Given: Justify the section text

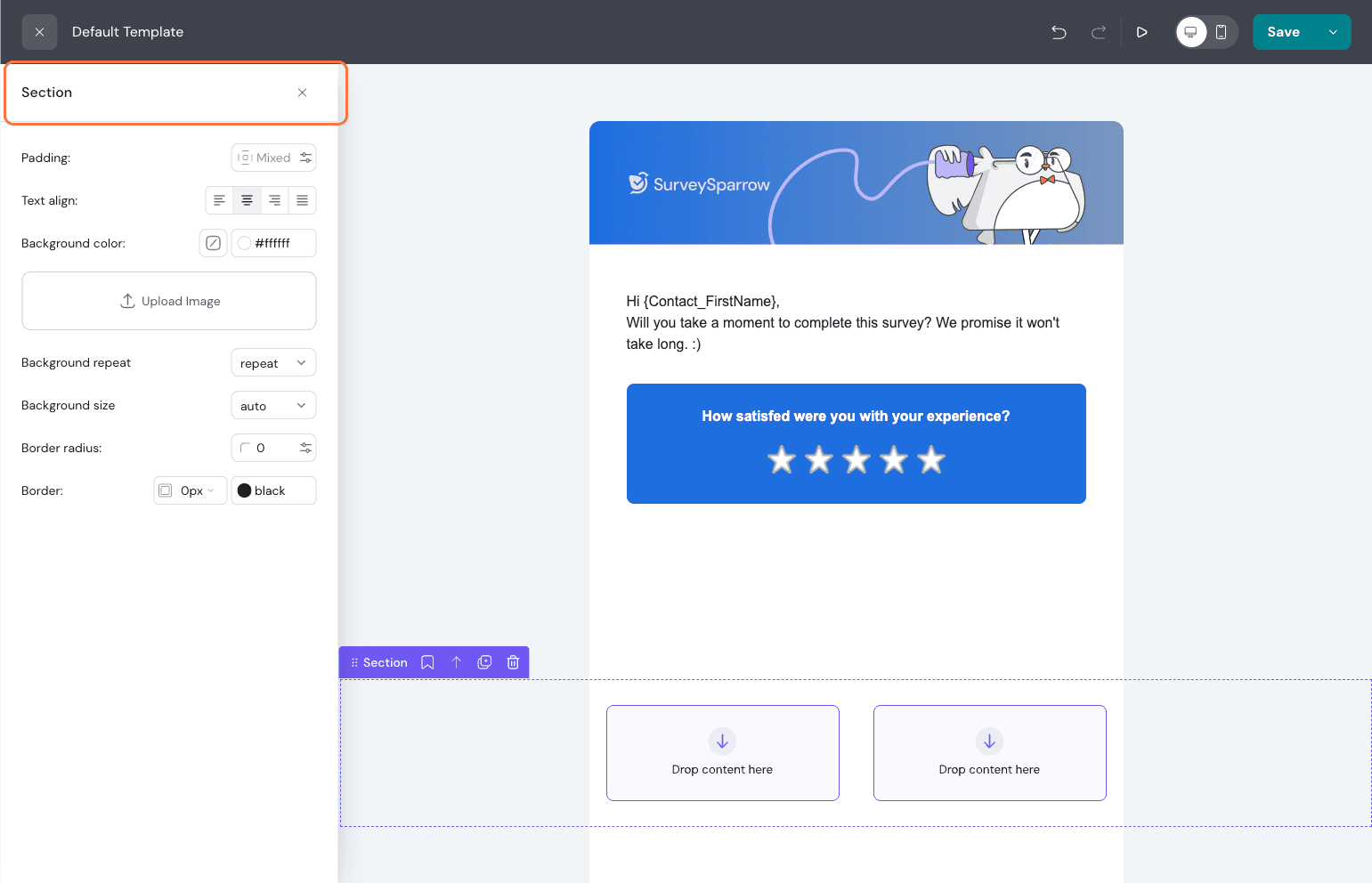Looking at the screenshot, I should pyautogui.click(x=302, y=200).
